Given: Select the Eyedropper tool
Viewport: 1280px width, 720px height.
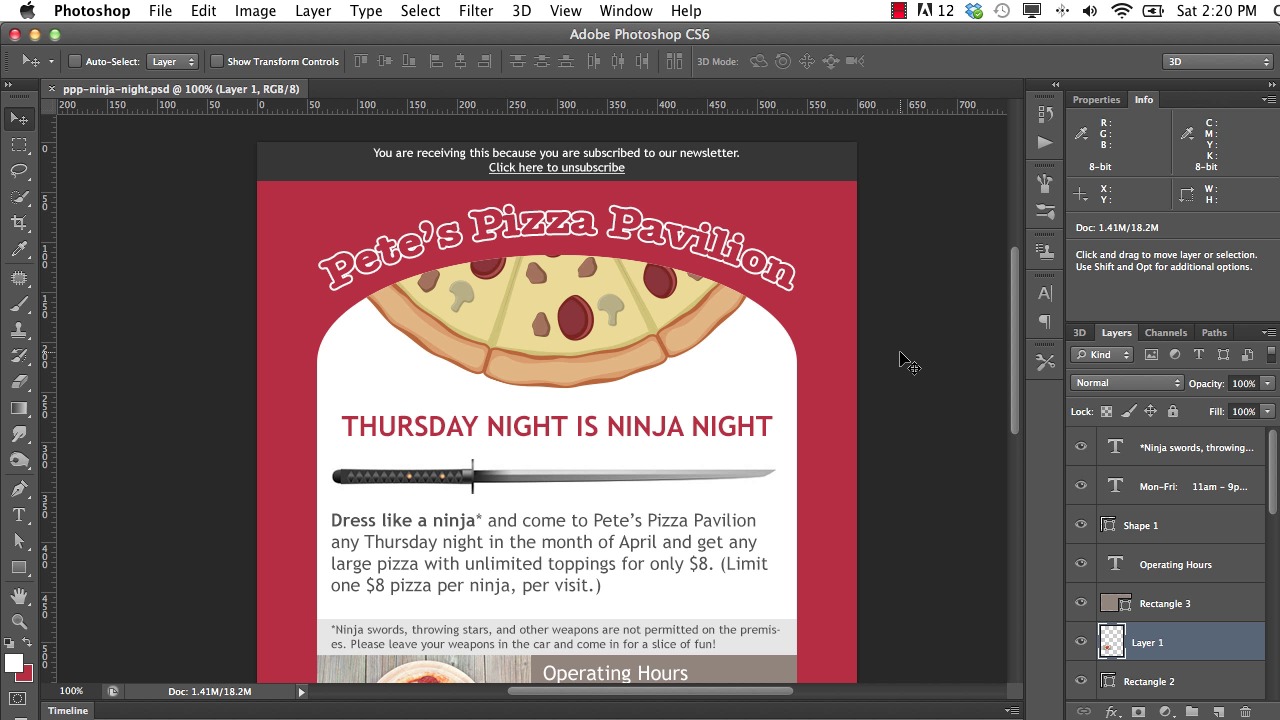Looking at the screenshot, I should pos(19,250).
